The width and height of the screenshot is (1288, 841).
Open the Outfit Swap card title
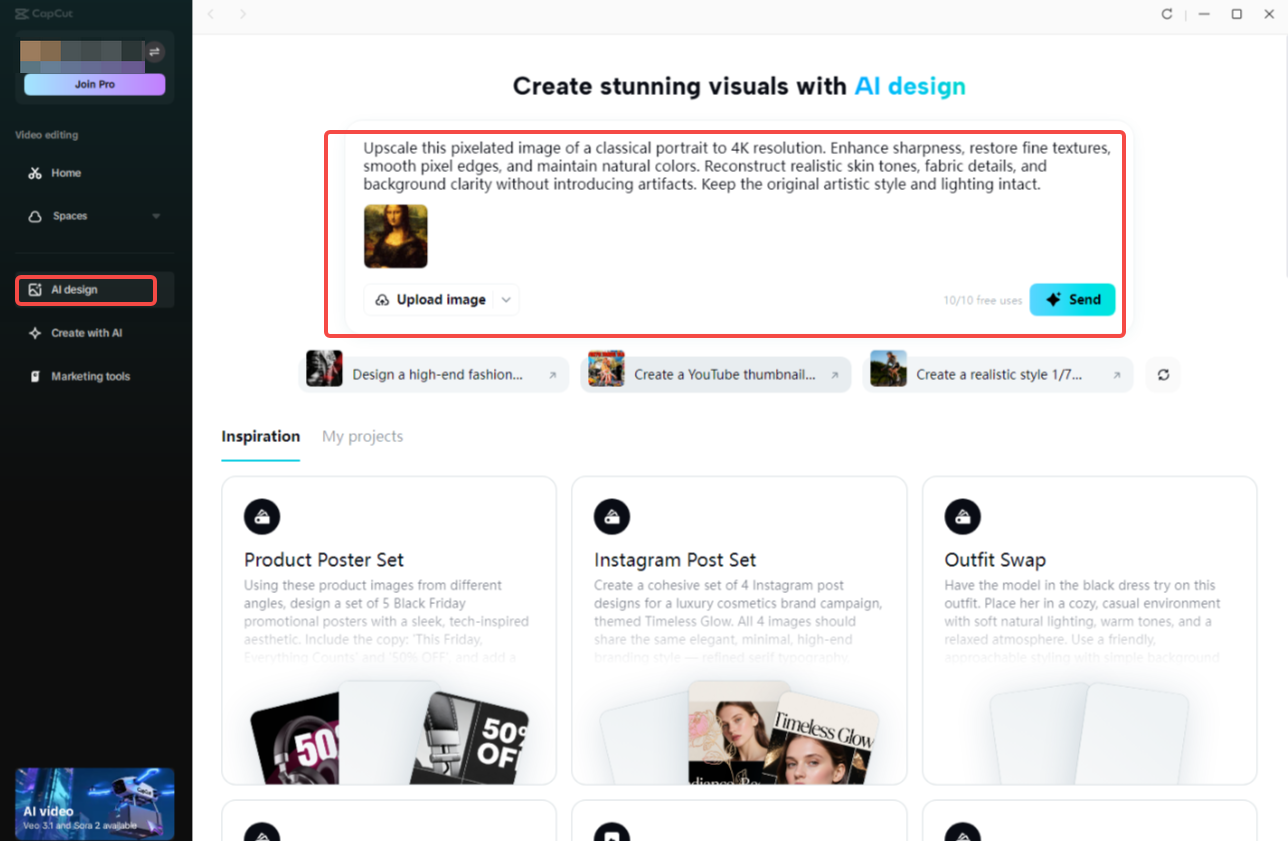(x=996, y=560)
